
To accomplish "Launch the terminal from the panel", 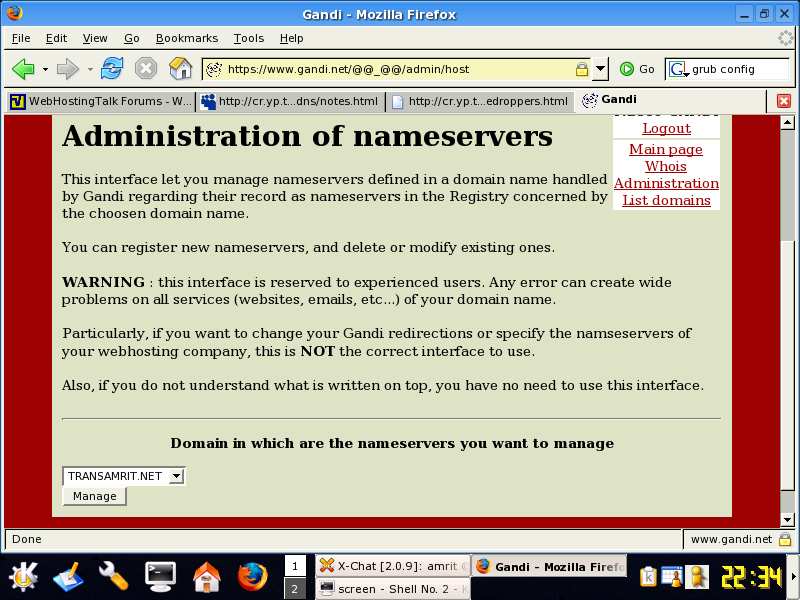I will pos(160,578).
